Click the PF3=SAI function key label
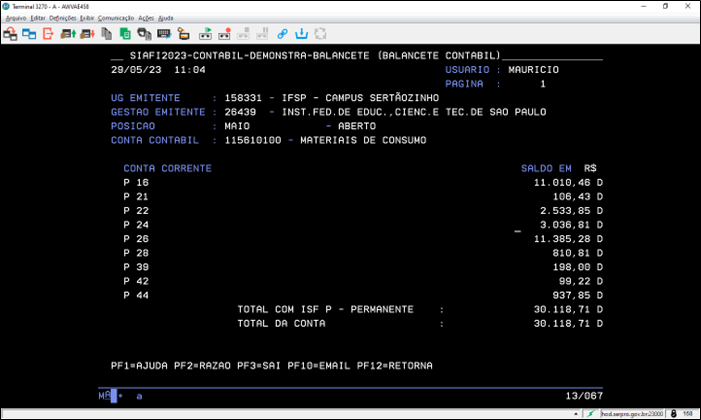This screenshot has width=701, height=420. [x=259, y=366]
